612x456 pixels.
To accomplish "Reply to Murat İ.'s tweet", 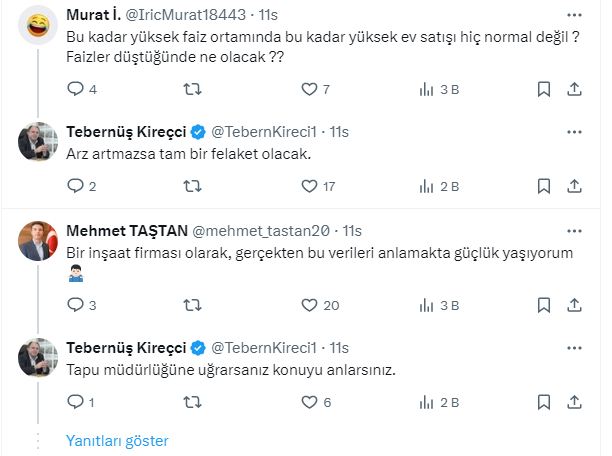I will [x=75, y=89].
